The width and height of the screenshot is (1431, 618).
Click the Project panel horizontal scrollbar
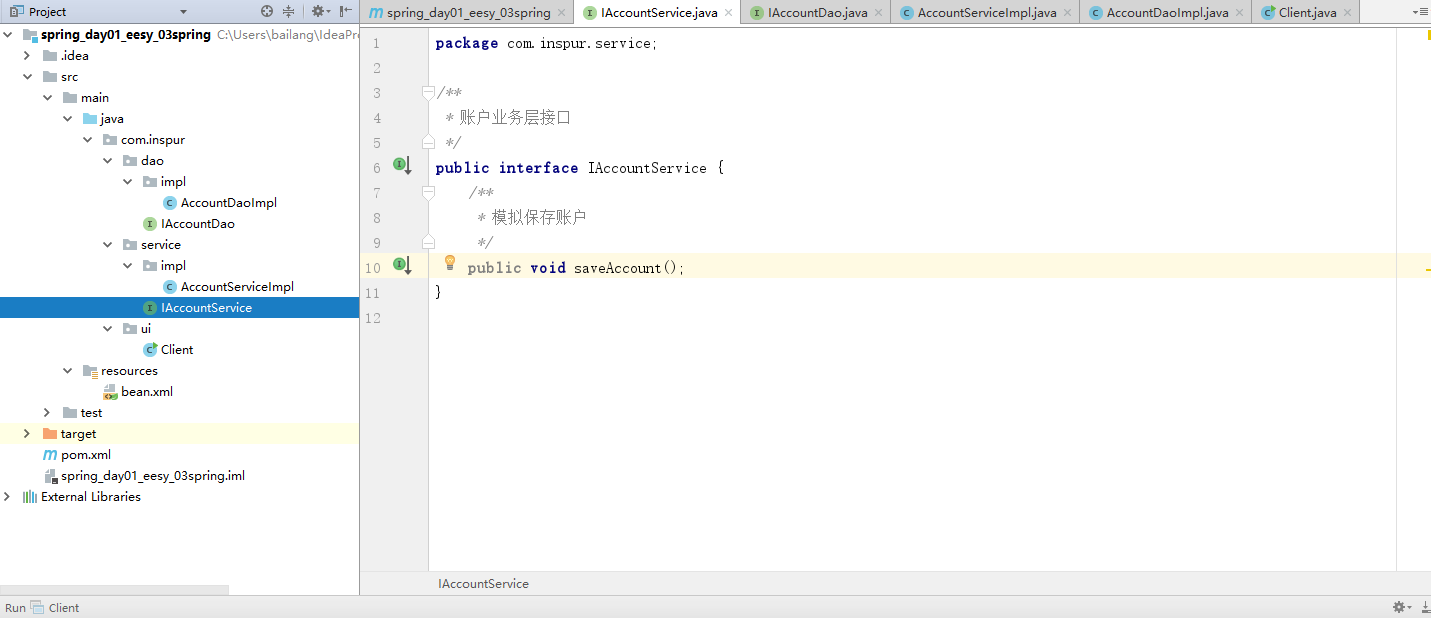115,591
